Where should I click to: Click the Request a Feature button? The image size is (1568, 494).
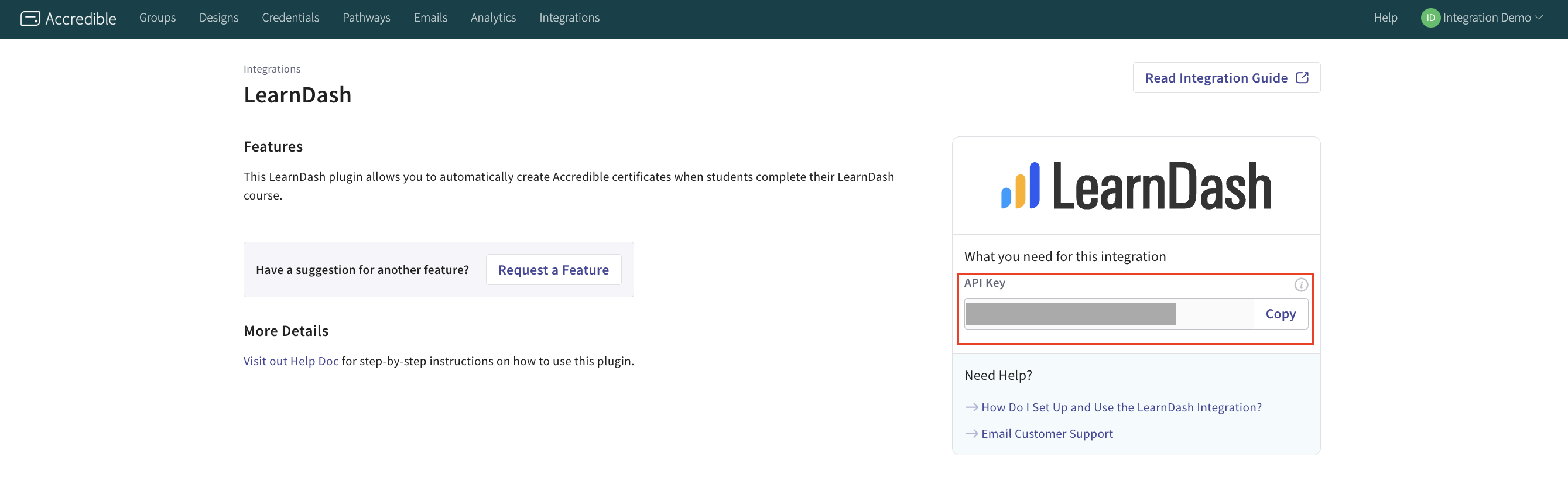click(x=553, y=269)
